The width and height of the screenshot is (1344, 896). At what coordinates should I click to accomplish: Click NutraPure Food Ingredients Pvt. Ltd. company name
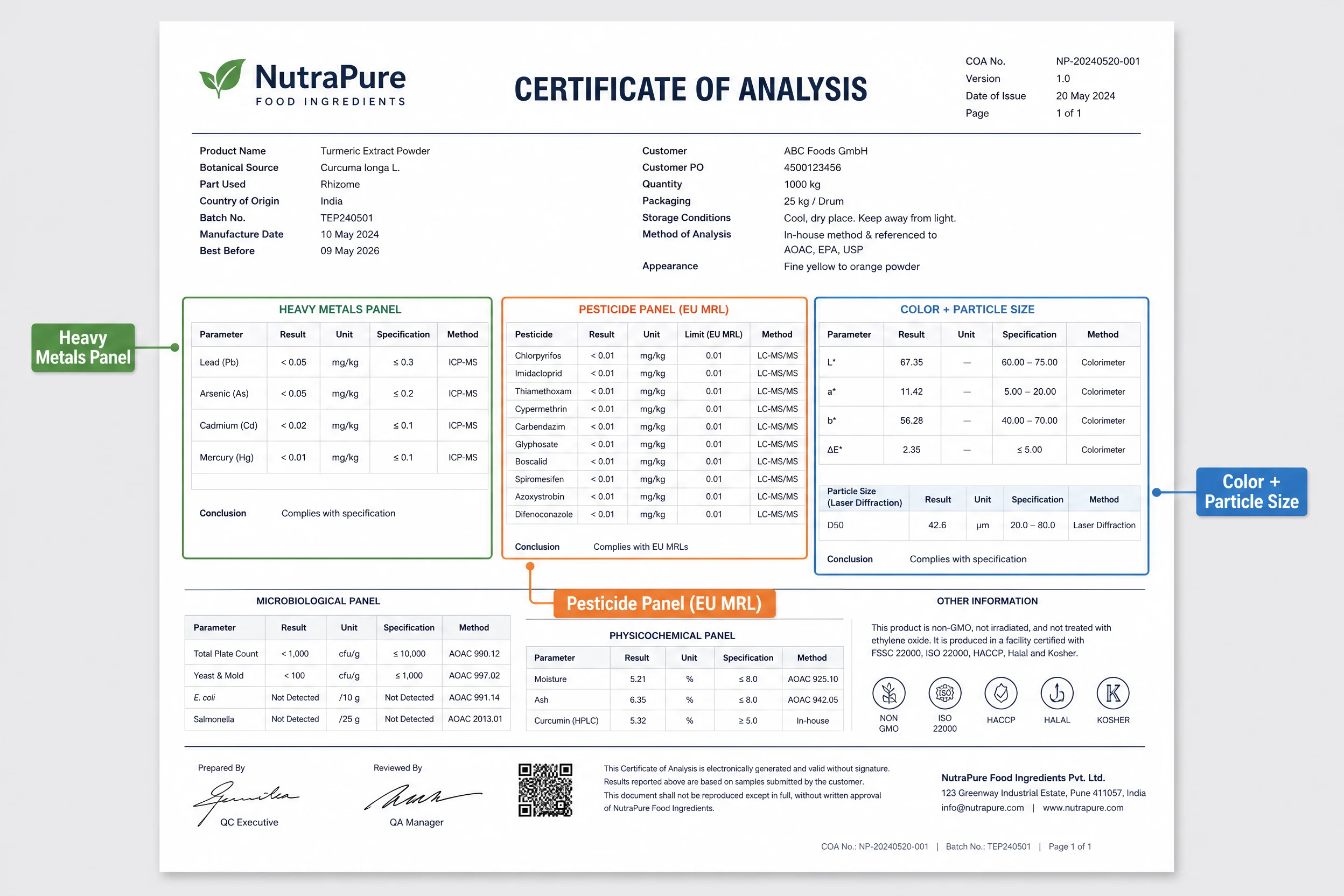click(x=1023, y=778)
